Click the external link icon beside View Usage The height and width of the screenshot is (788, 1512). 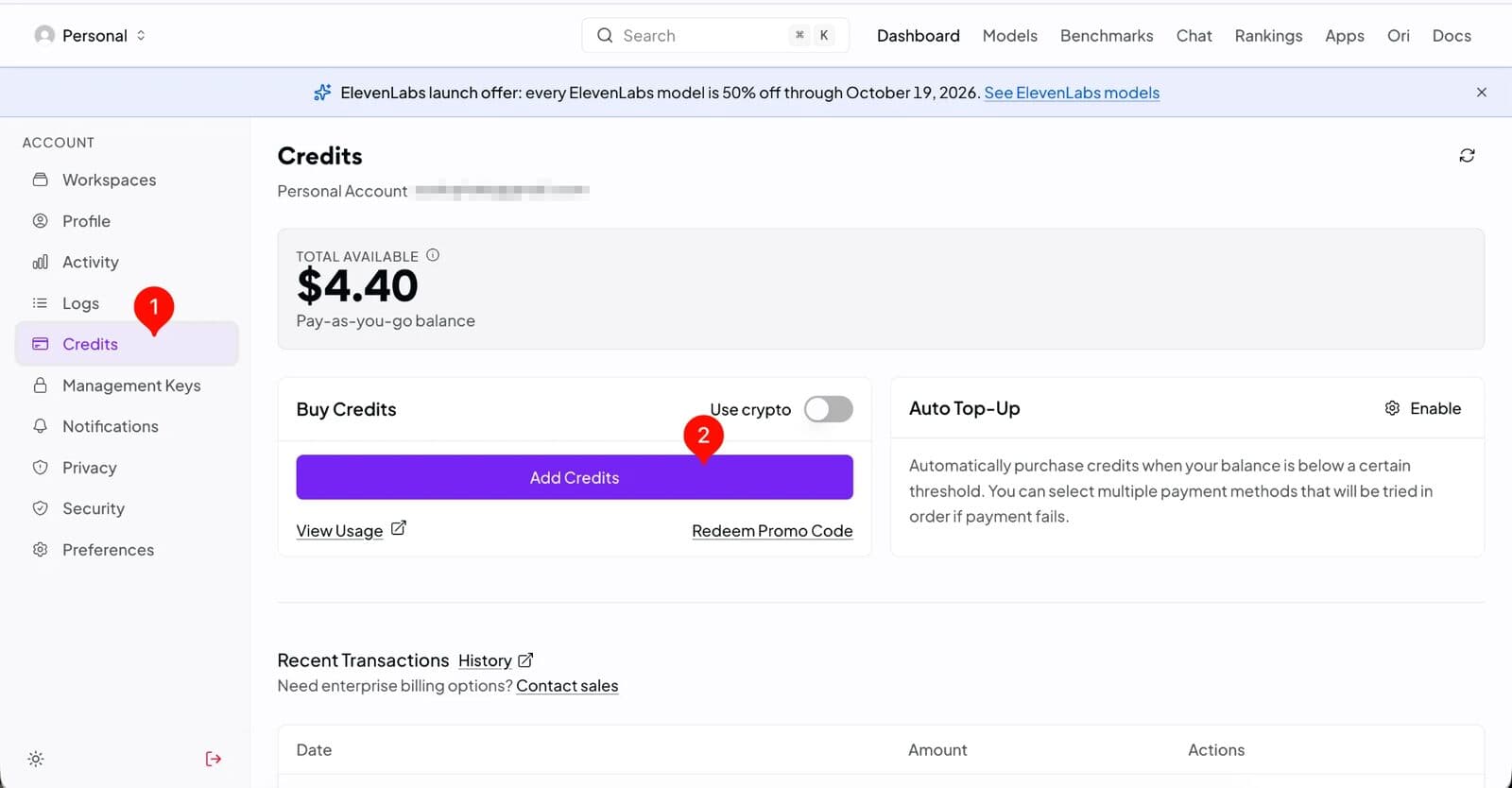[x=399, y=528]
